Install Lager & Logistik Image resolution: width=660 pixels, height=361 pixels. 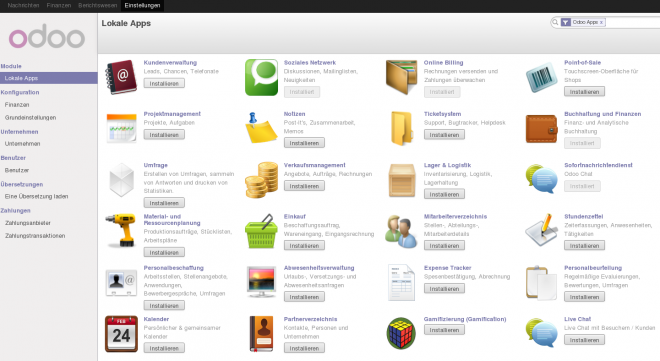[444, 194]
